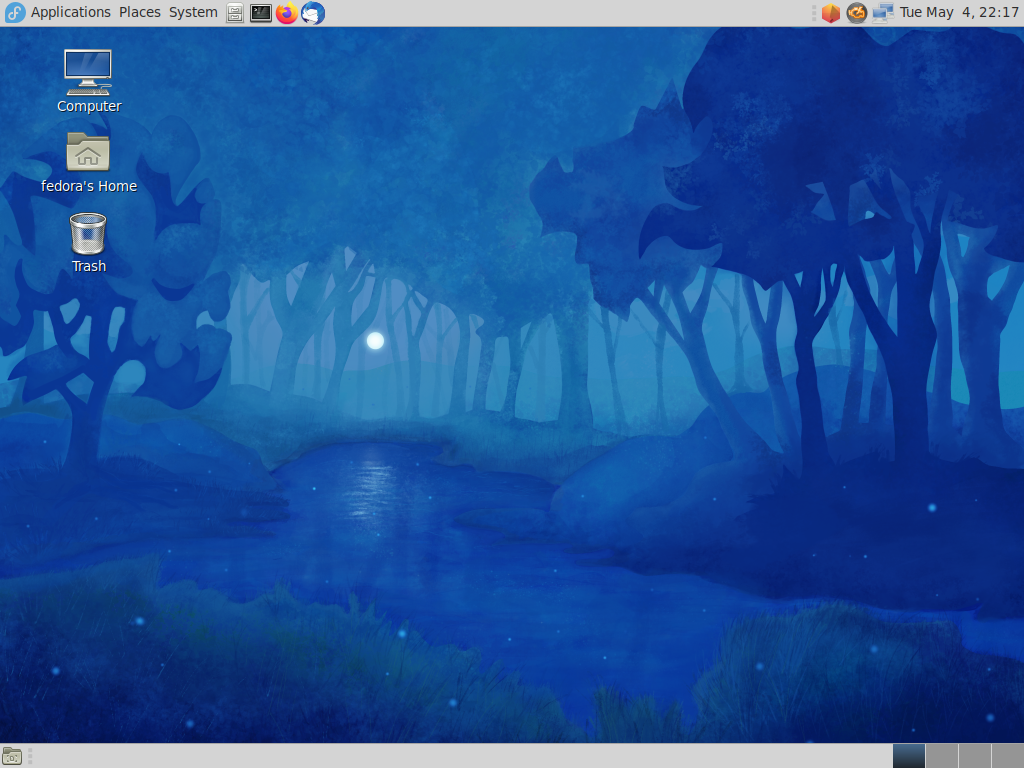Screen dimensions: 1024x768
Task: Switch to the second workspace
Action: 942,756
